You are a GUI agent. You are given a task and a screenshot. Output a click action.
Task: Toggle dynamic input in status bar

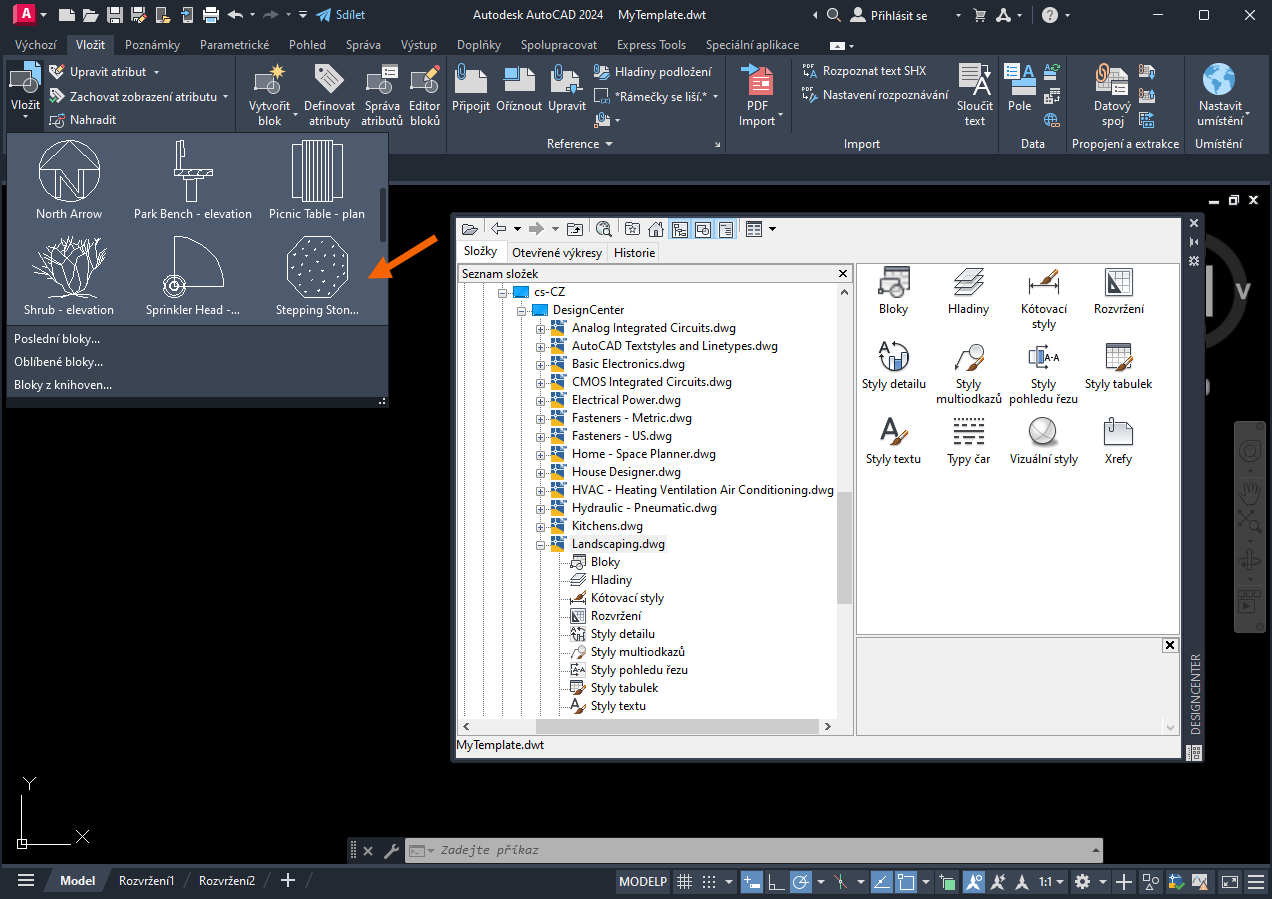(x=751, y=882)
